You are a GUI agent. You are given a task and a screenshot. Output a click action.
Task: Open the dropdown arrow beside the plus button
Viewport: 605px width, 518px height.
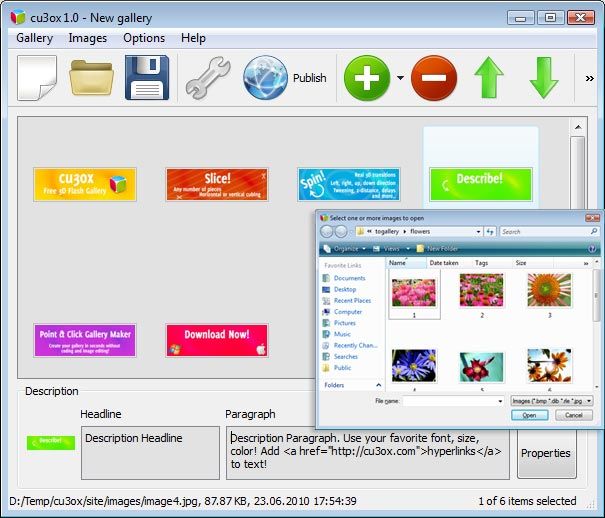pos(401,78)
